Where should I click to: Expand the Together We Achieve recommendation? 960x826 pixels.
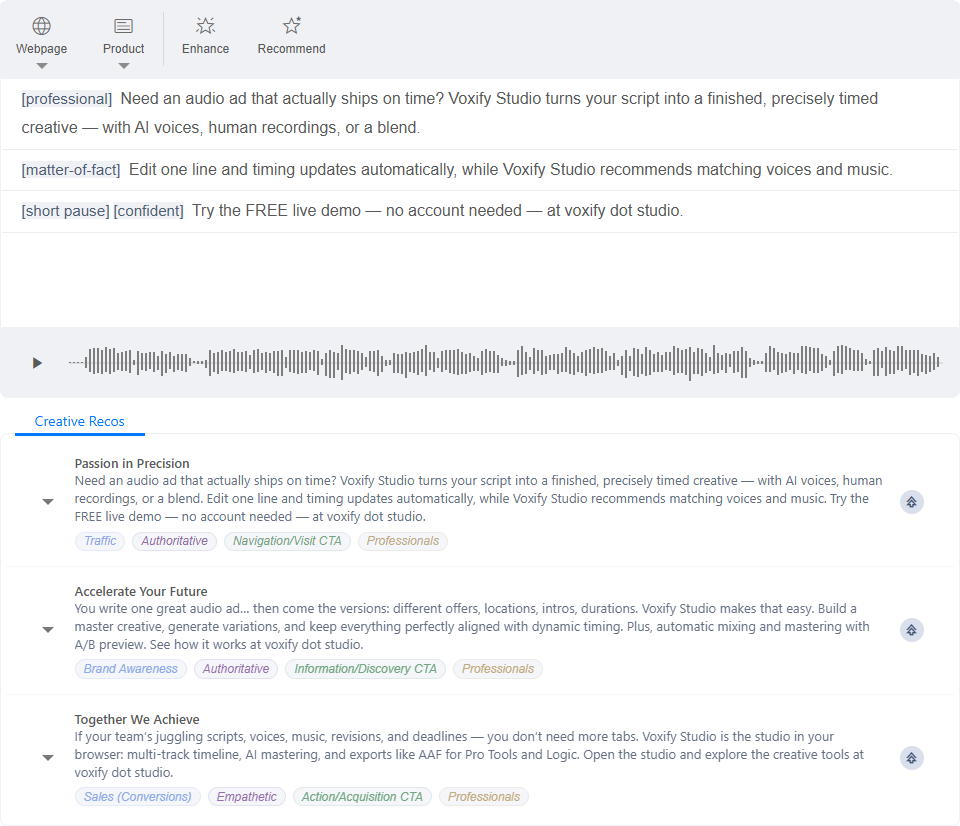coord(48,758)
